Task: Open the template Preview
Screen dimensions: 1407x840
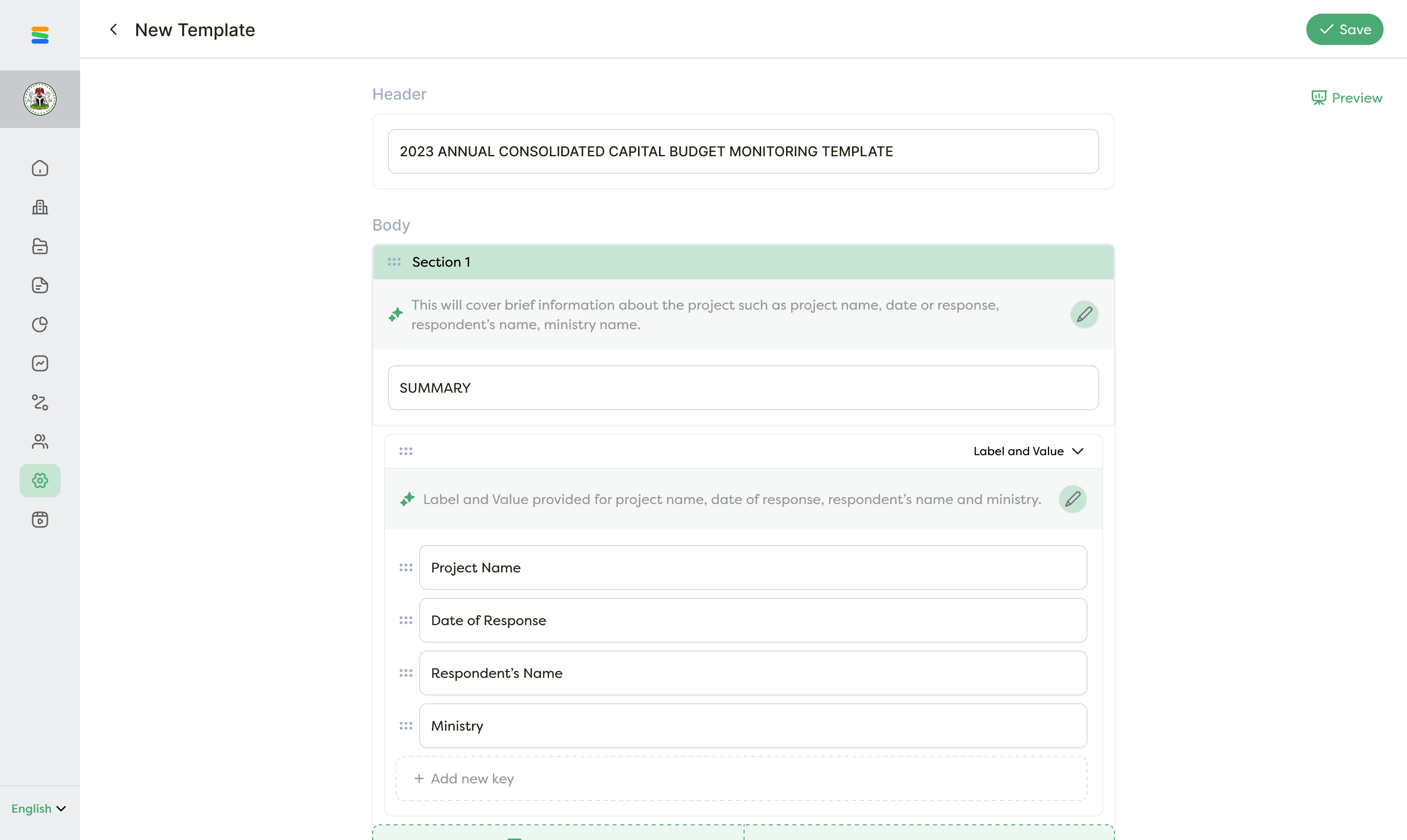Action: (1346, 98)
